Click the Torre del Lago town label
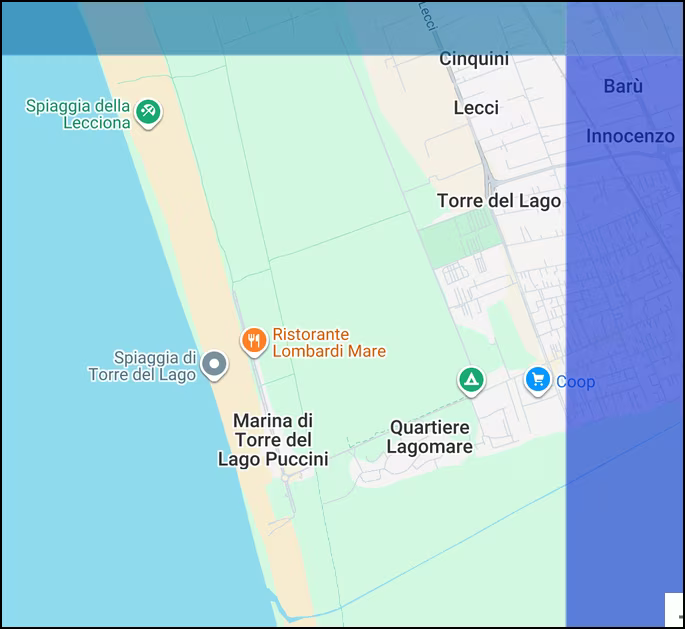The height and width of the screenshot is (629, 685). pyautogui.click(x=499, y=201)
